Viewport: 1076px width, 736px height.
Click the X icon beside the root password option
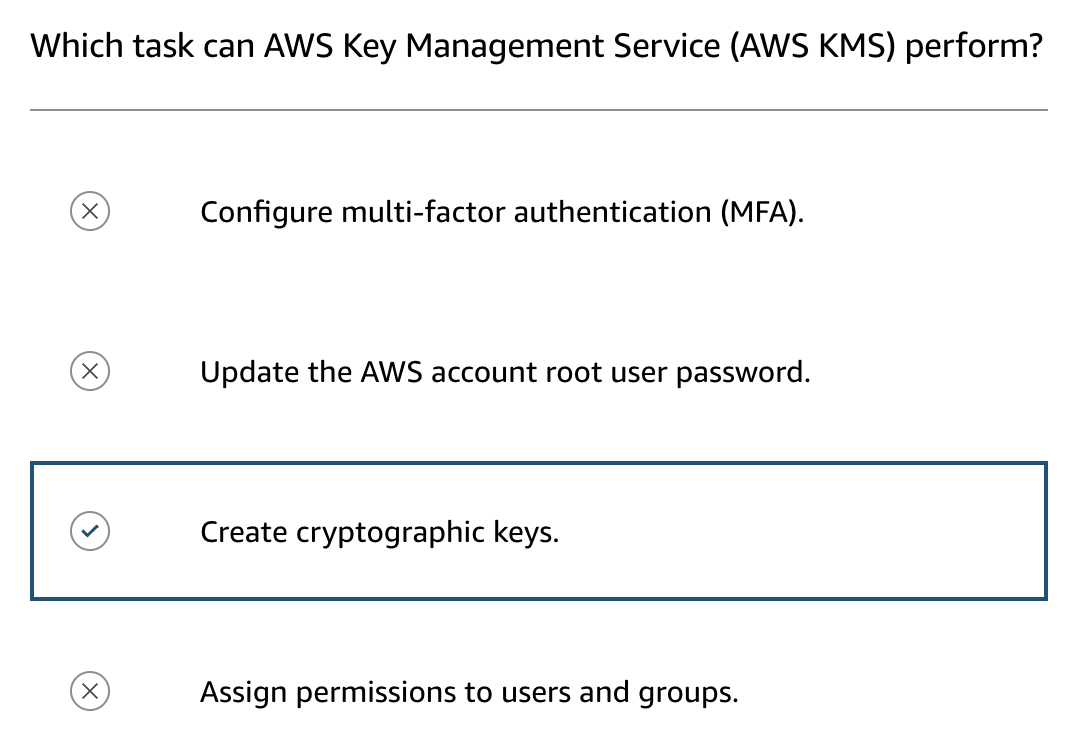tap(90, 372)
